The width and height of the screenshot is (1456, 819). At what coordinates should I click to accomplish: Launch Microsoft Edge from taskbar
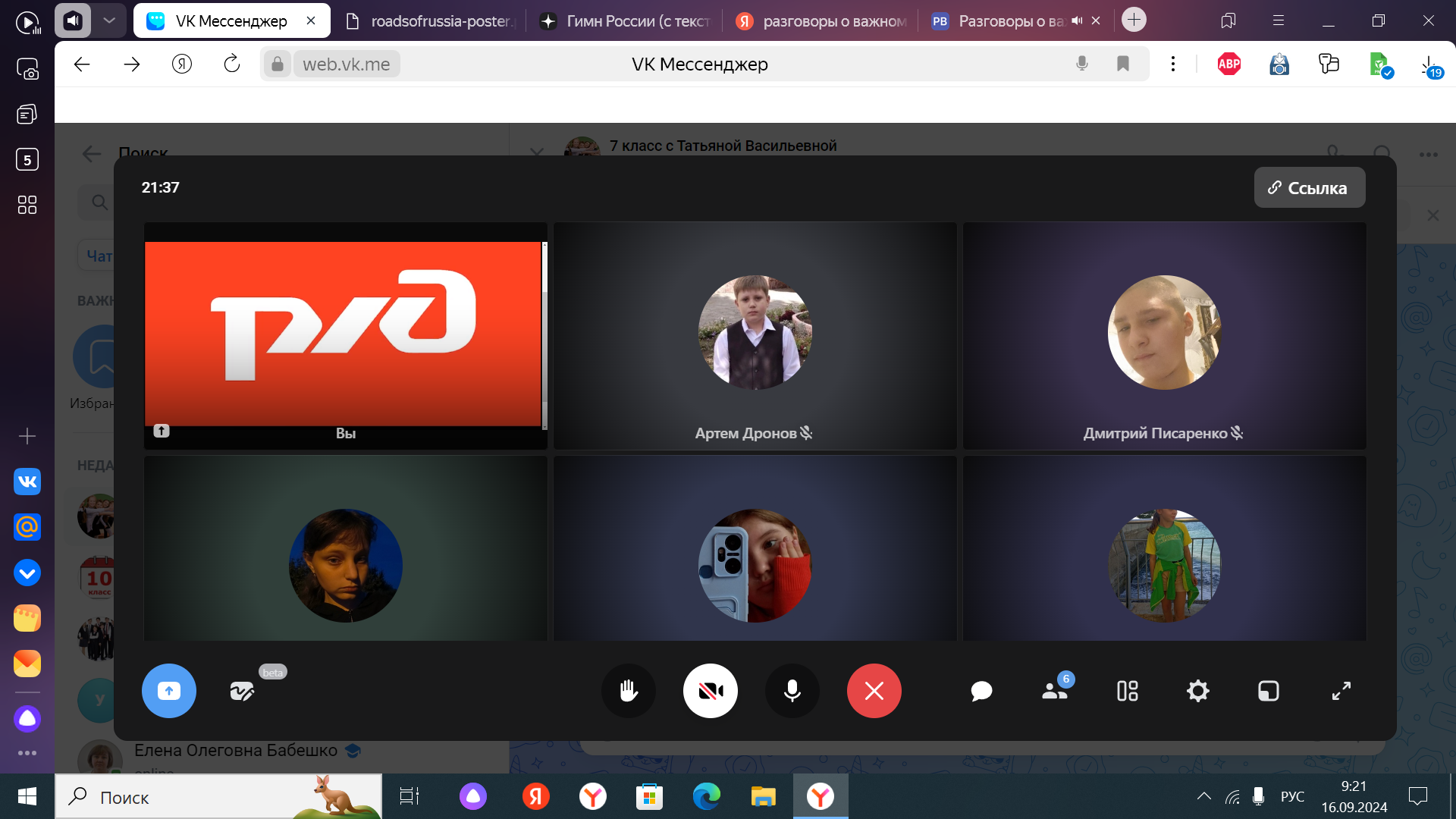(707, 797)
